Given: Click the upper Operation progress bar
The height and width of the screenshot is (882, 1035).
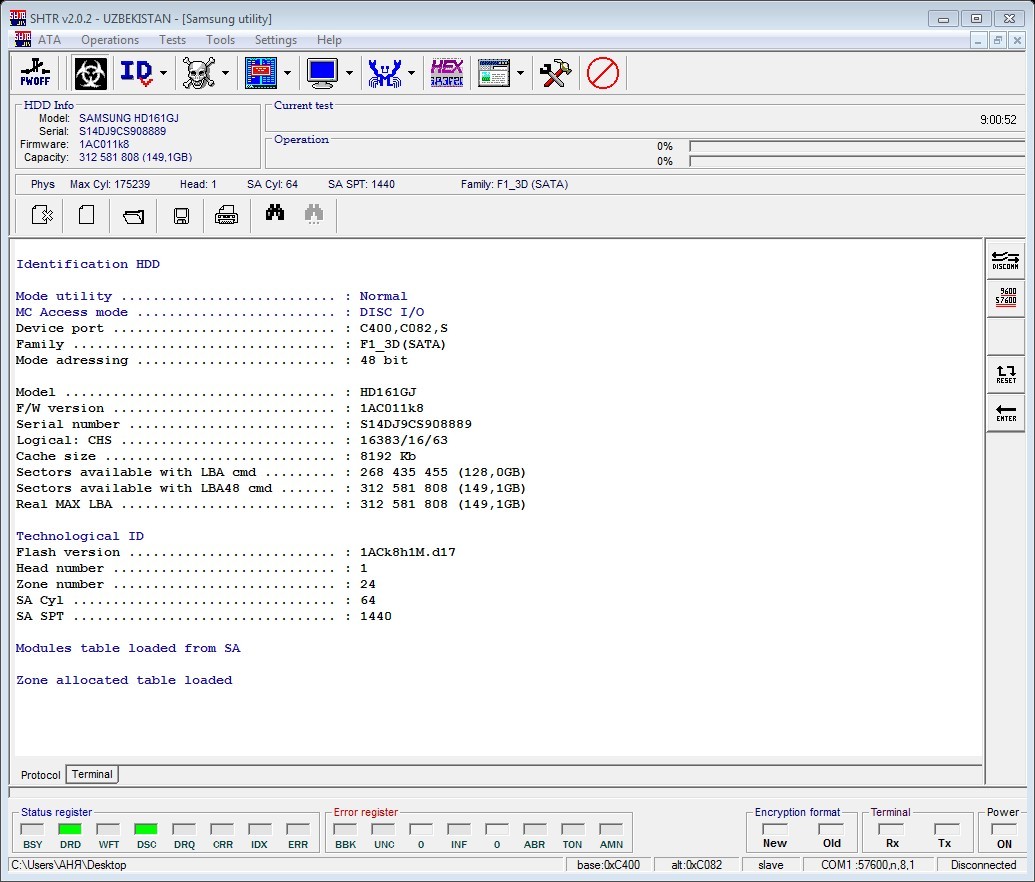Looking at the screenshot, I should (x=857, y=146).
